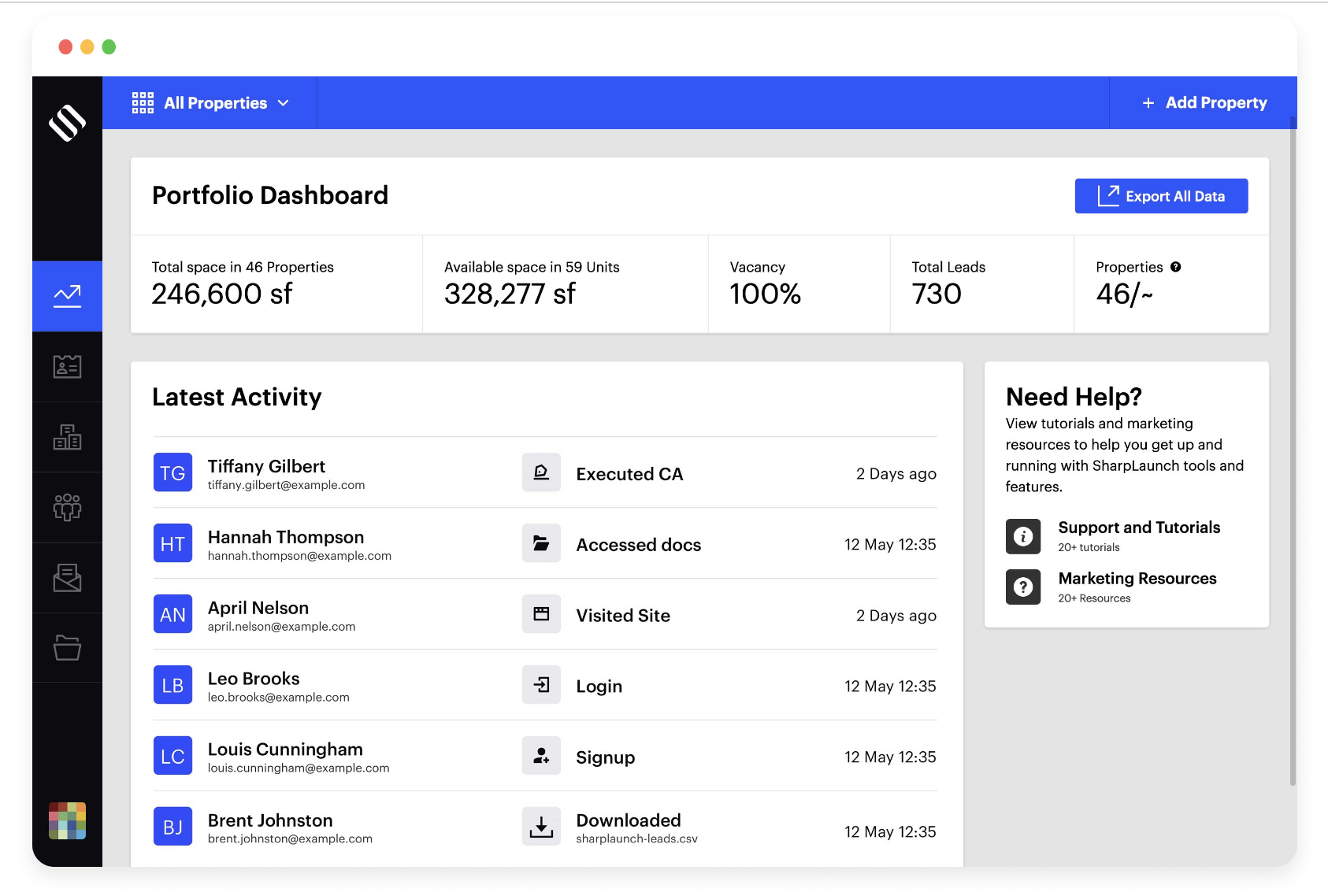Click email tiffany.gilbert@example.com
Viewport: 1328px width, 896px height.
[286, 485]
